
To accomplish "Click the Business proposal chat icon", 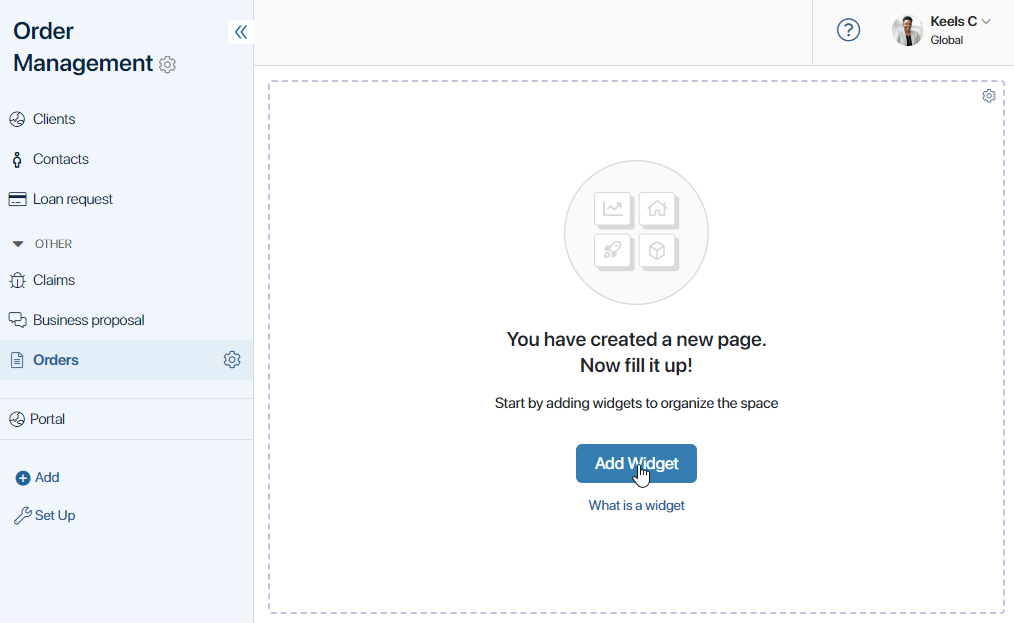I will click(17, 320).
